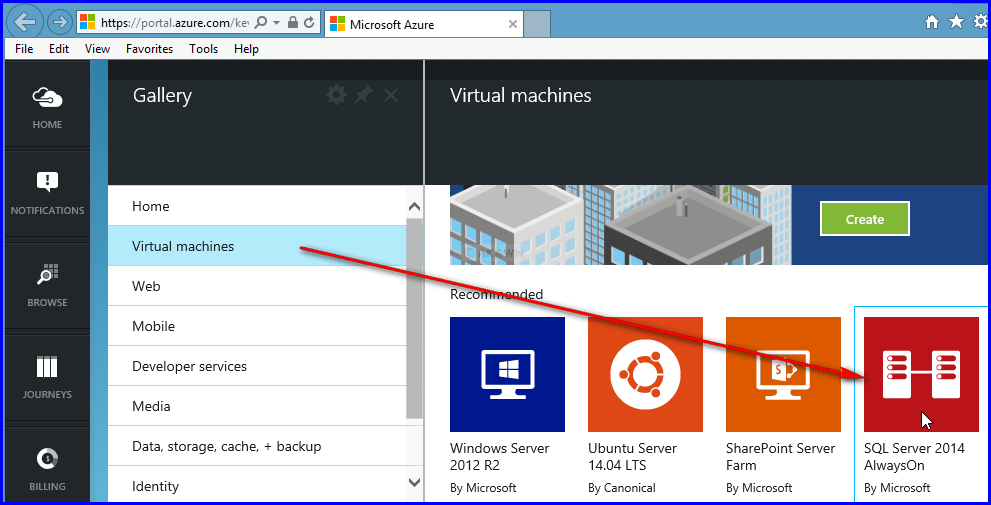Image resolution: width=991 pixels, height=505 pixels.
Task: Click the SharePoint Server Farm label
Action: 781,456
